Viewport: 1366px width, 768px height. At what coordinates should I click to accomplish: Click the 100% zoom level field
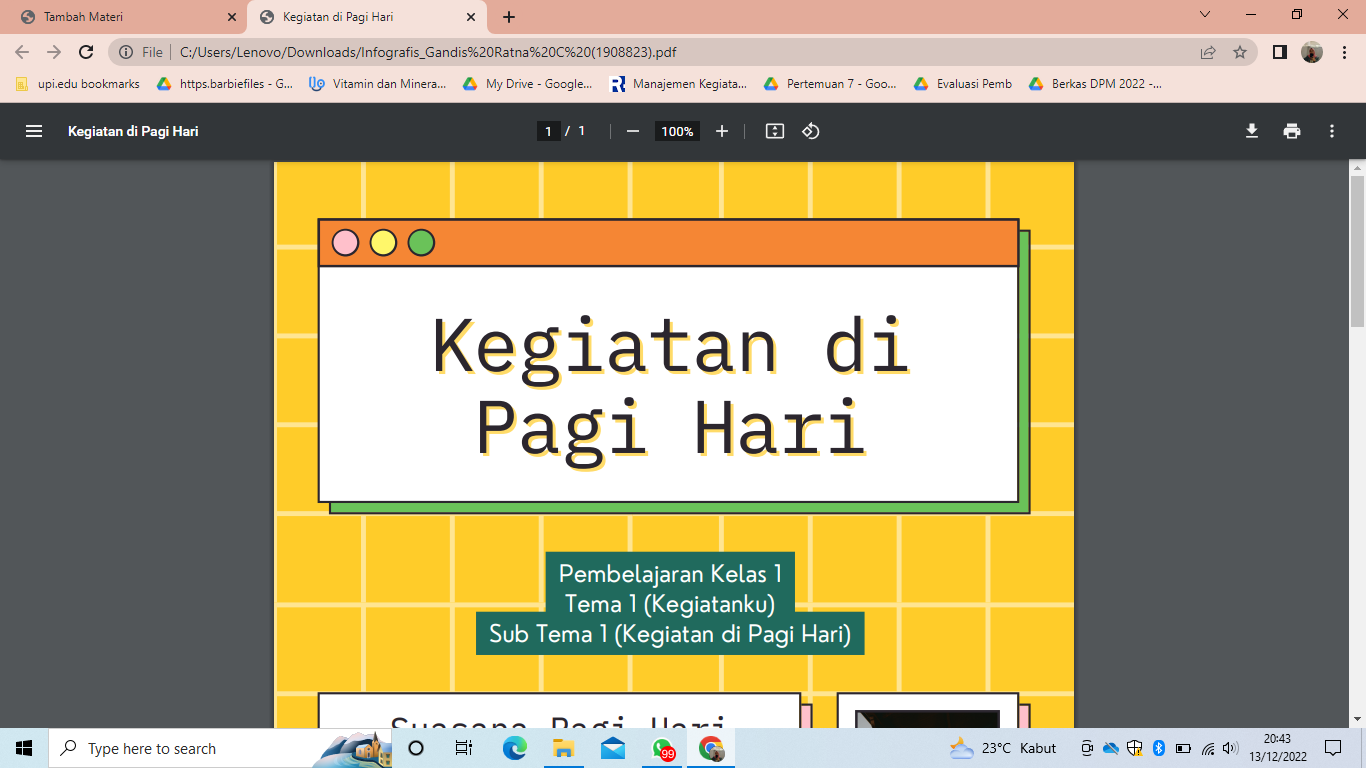point(677,131)
